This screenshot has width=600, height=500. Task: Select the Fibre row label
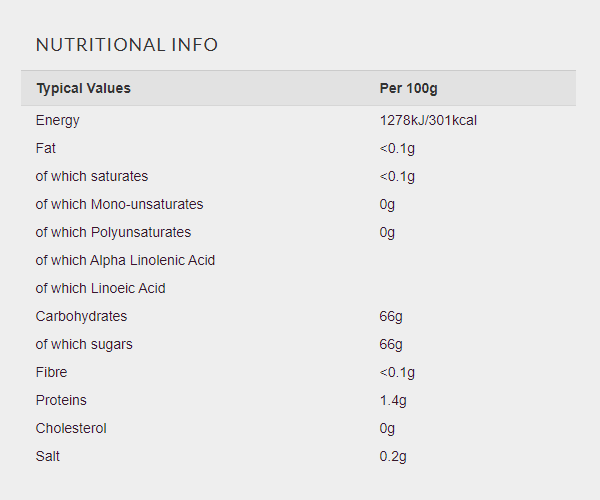click(x=51, y=372)
